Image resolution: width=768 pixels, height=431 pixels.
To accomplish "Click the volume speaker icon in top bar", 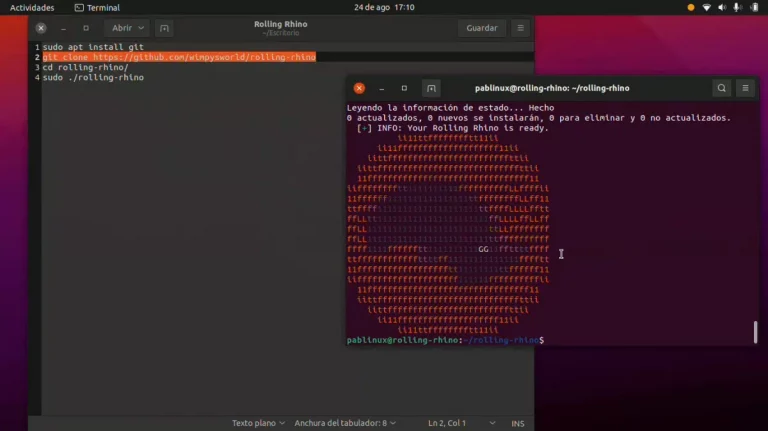I will (722, 7).
